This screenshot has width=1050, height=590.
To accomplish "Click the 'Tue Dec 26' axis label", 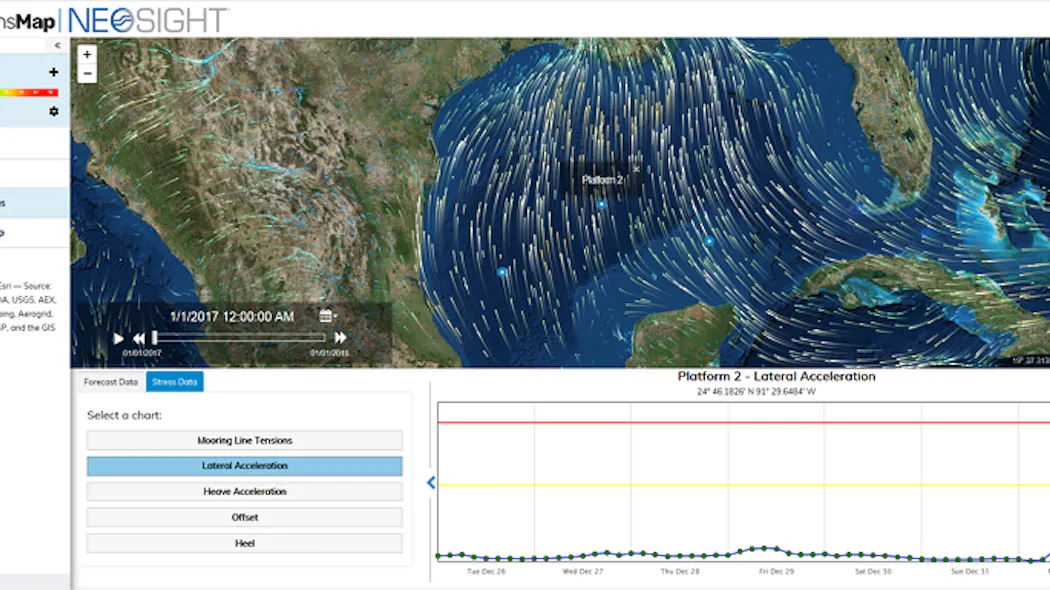I will tap(486, 571).
